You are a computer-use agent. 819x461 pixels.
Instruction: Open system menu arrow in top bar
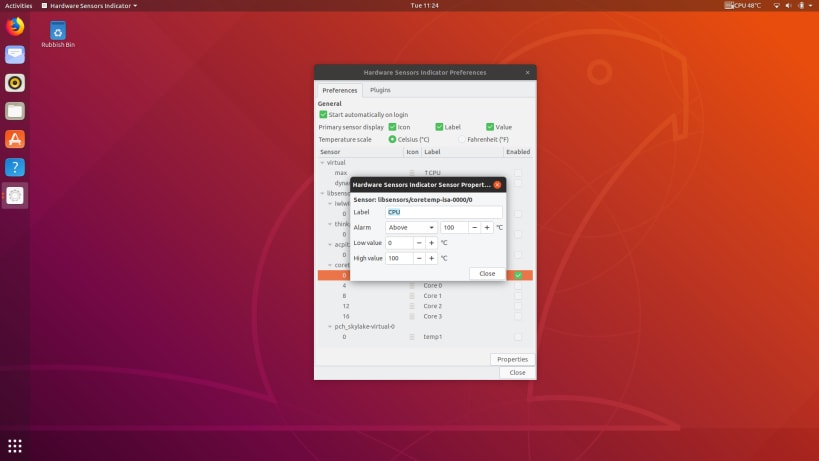[x=811, y=5]
